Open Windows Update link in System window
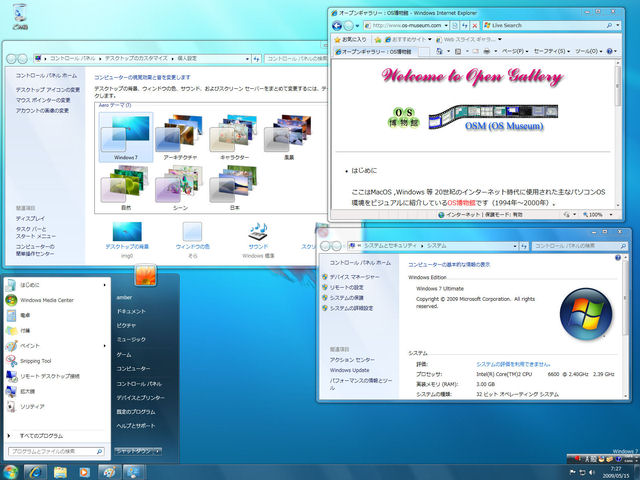Viewport: 640px width, 480px height. click(349, 370)
